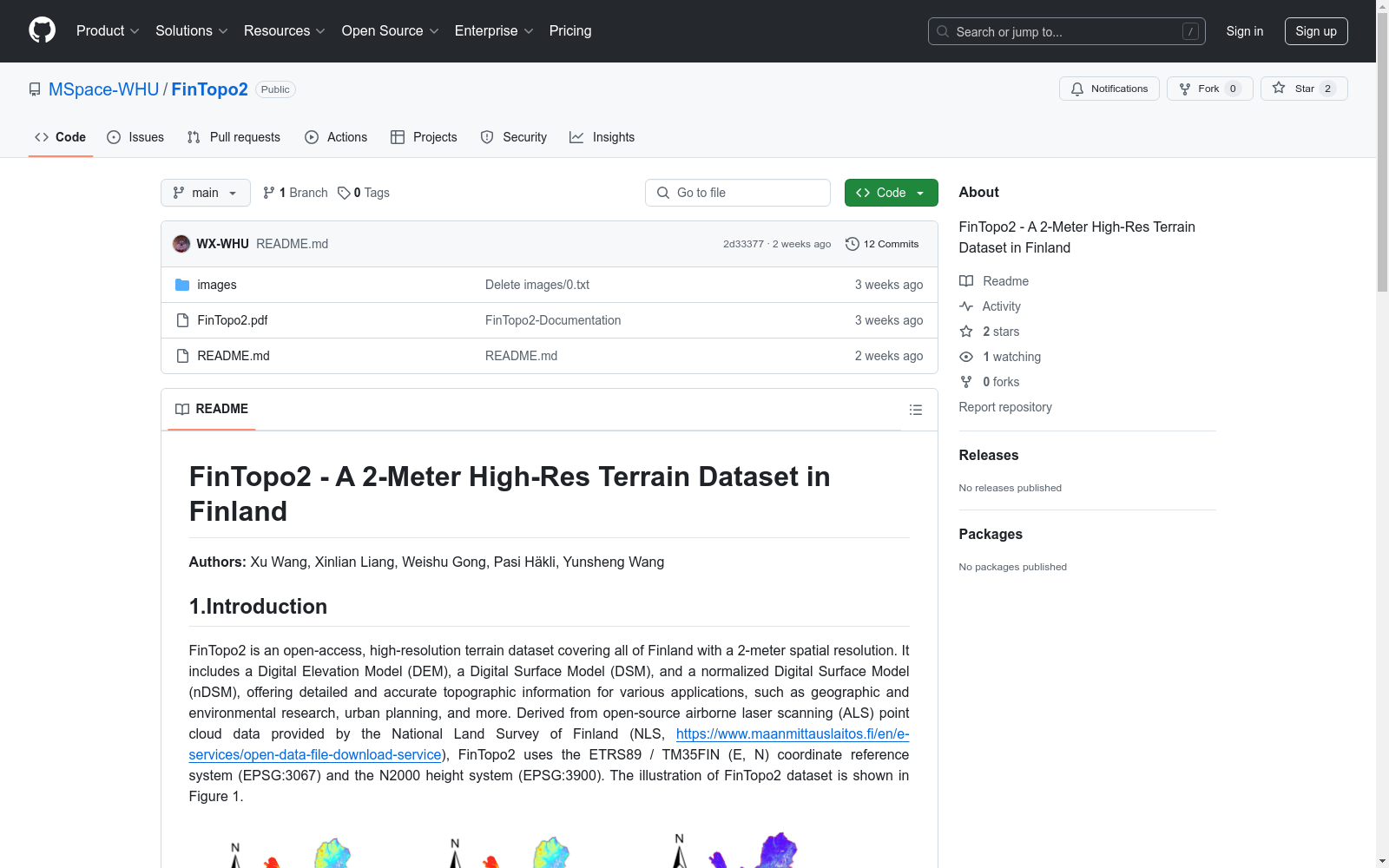The width and height of the screenshot is (1389, 868).
Task: Switch to the Insights tab
Action: click(602, 137)
